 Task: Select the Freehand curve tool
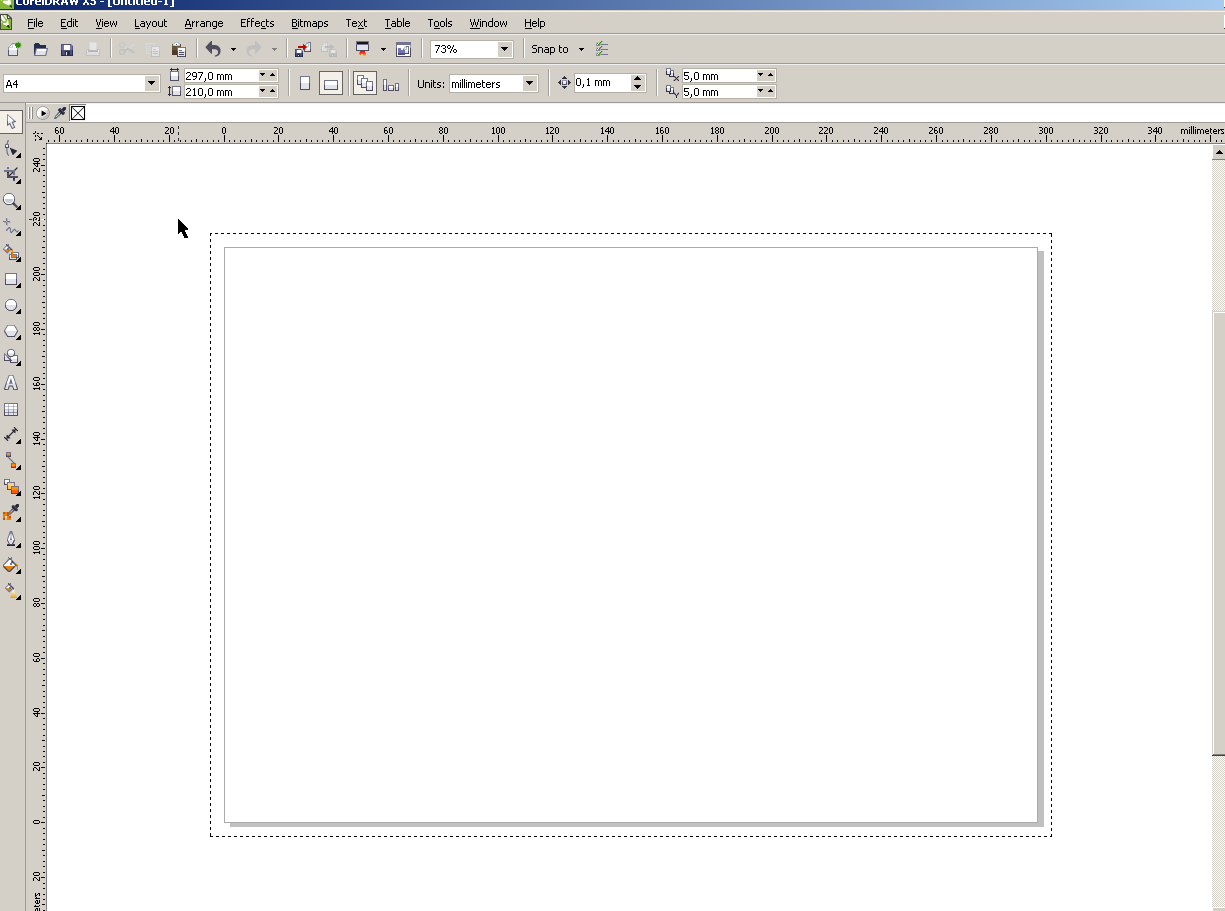tap(12, 227)
